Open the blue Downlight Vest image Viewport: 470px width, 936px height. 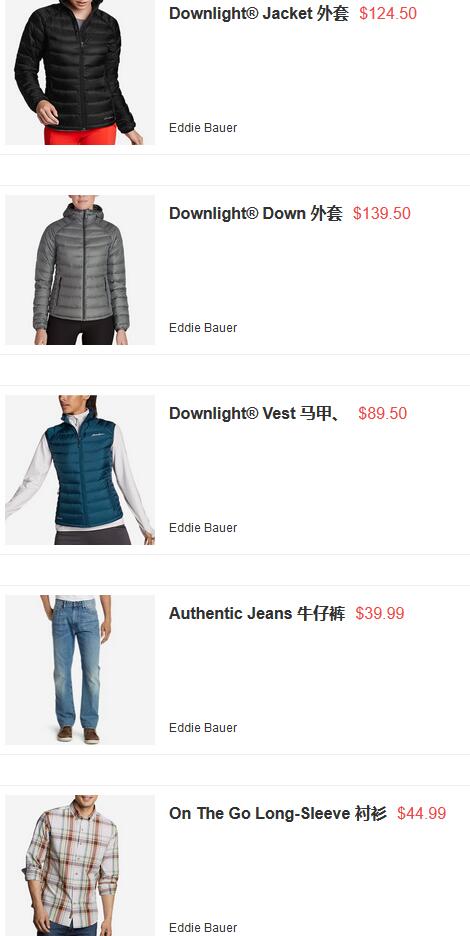80,470
